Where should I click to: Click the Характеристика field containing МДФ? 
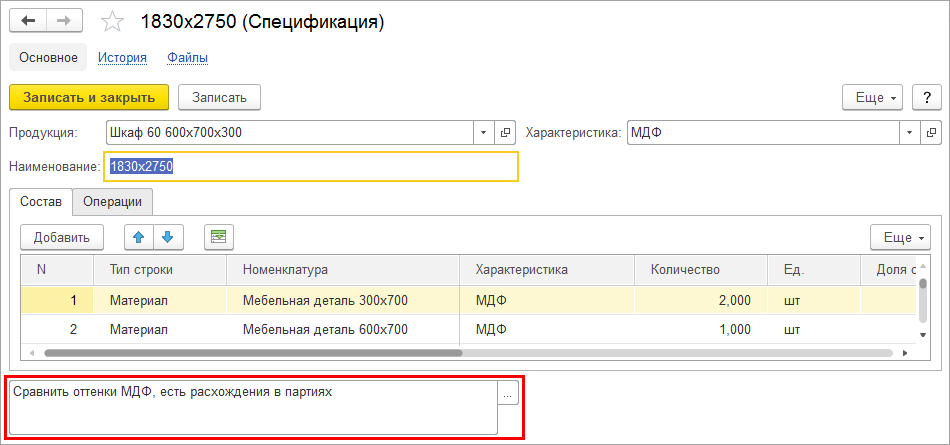[763, 133]
